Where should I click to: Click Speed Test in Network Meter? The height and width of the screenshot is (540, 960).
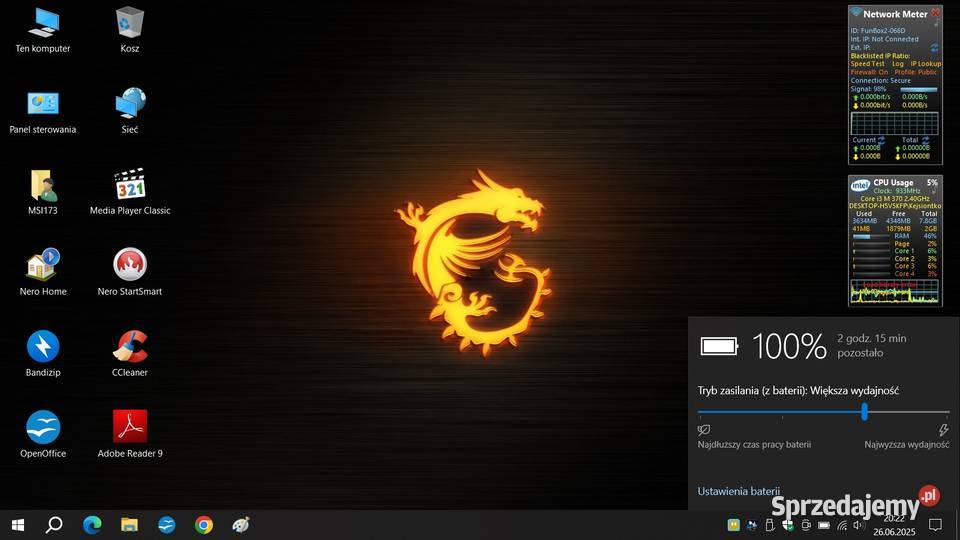coord(868,64)
